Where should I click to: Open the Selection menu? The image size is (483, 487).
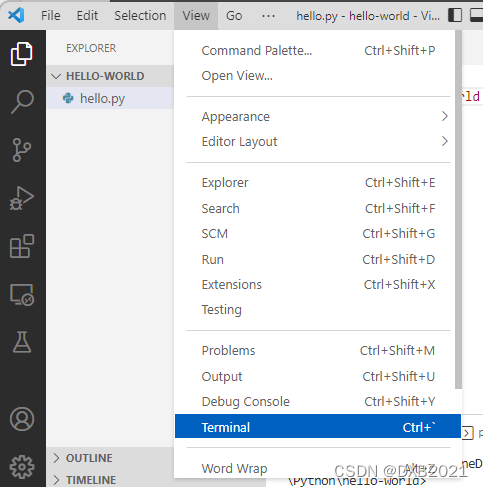[140, 16]
